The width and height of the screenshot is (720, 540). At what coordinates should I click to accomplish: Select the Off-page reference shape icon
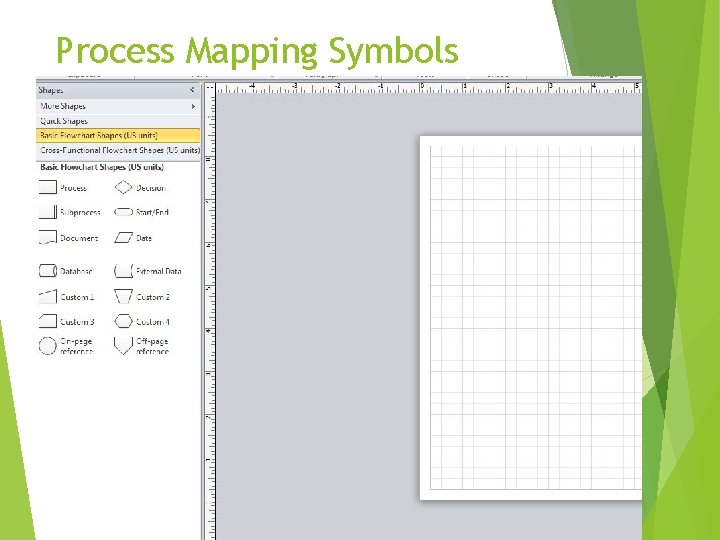coord(123,346)
